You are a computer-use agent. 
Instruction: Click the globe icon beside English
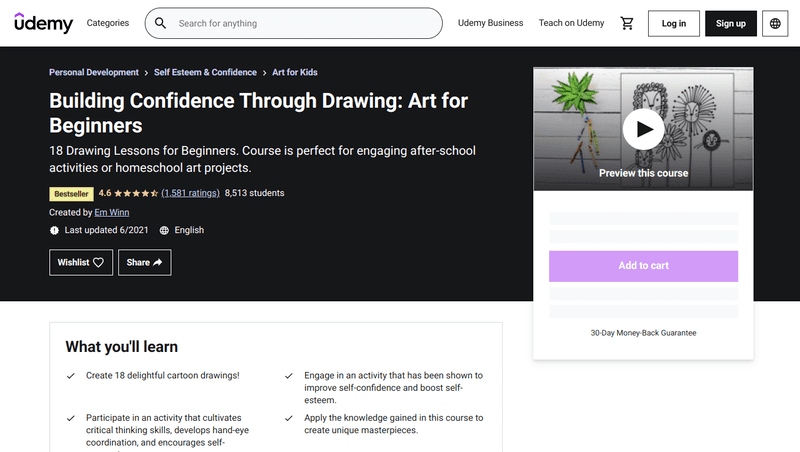[164, 231]
